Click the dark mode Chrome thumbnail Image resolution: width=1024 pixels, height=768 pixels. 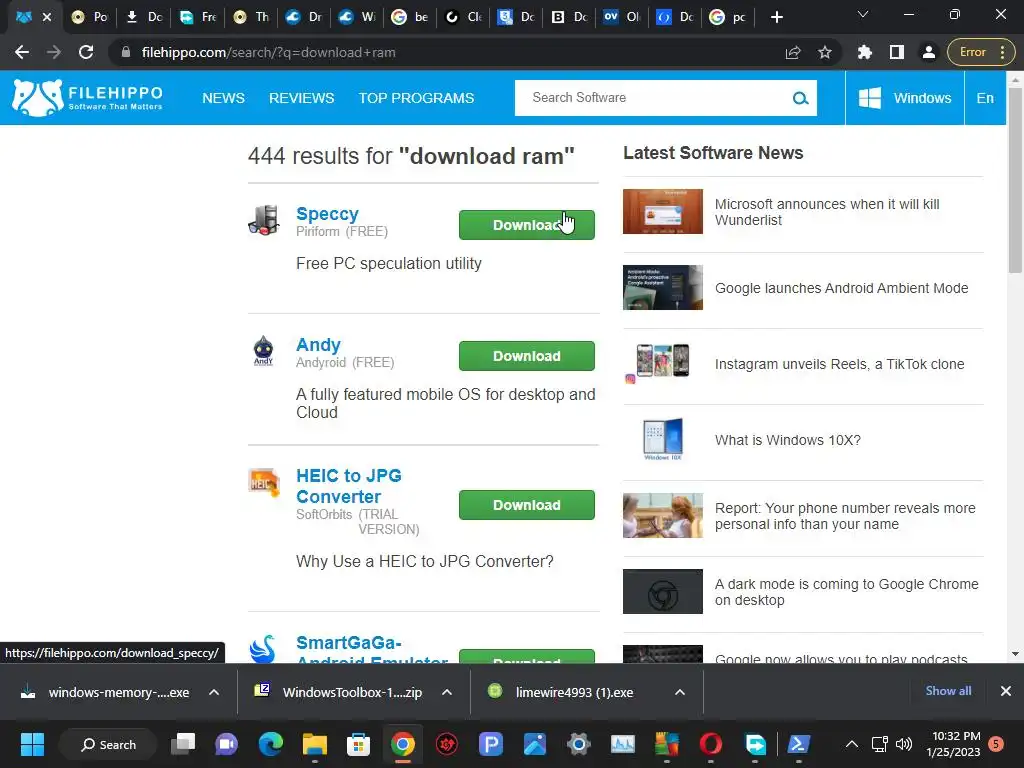point(663,592)
